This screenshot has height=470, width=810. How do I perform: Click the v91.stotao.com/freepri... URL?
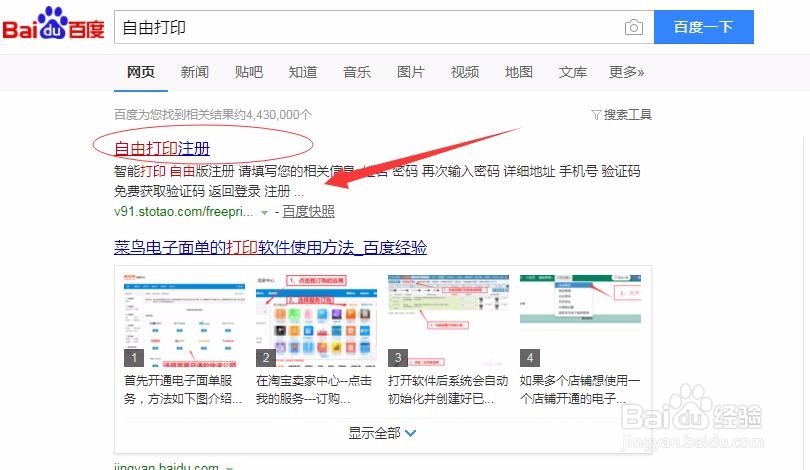point(183,211)
